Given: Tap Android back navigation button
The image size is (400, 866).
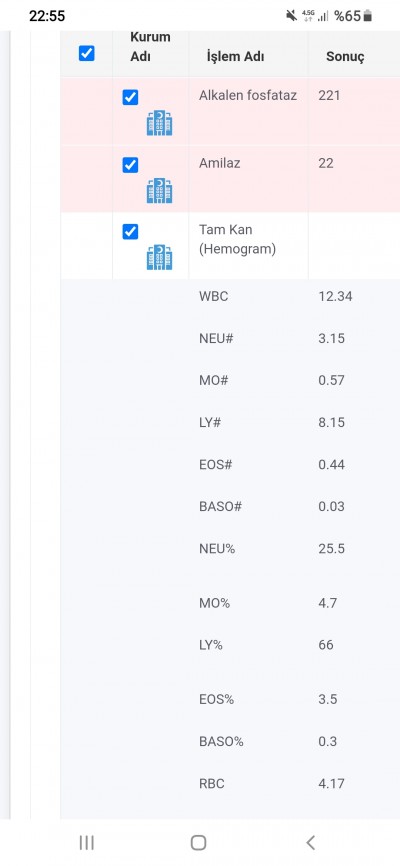Looking at the screenshot, I should point(310,842).
